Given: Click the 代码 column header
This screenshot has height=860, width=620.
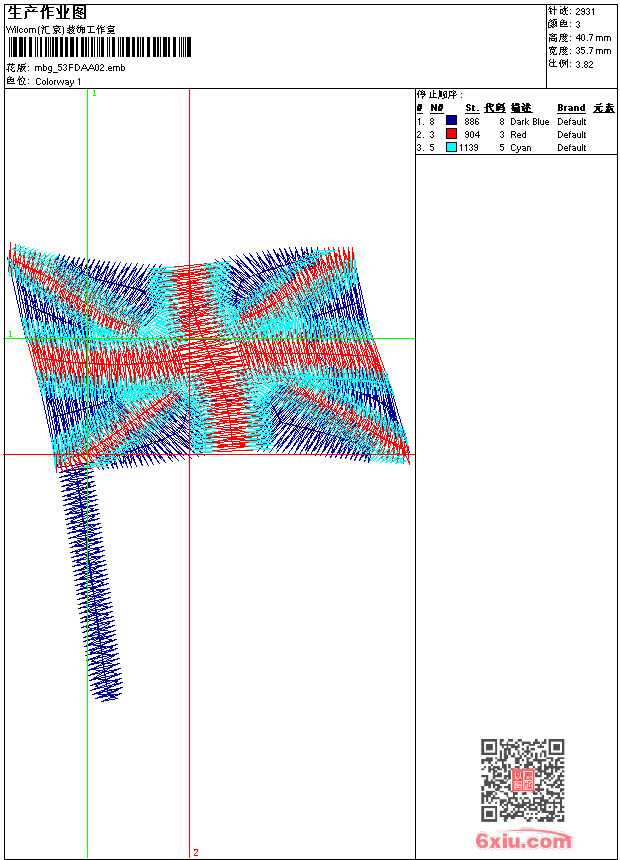Looking at the screenshot, I should click(x=494, y=108).
